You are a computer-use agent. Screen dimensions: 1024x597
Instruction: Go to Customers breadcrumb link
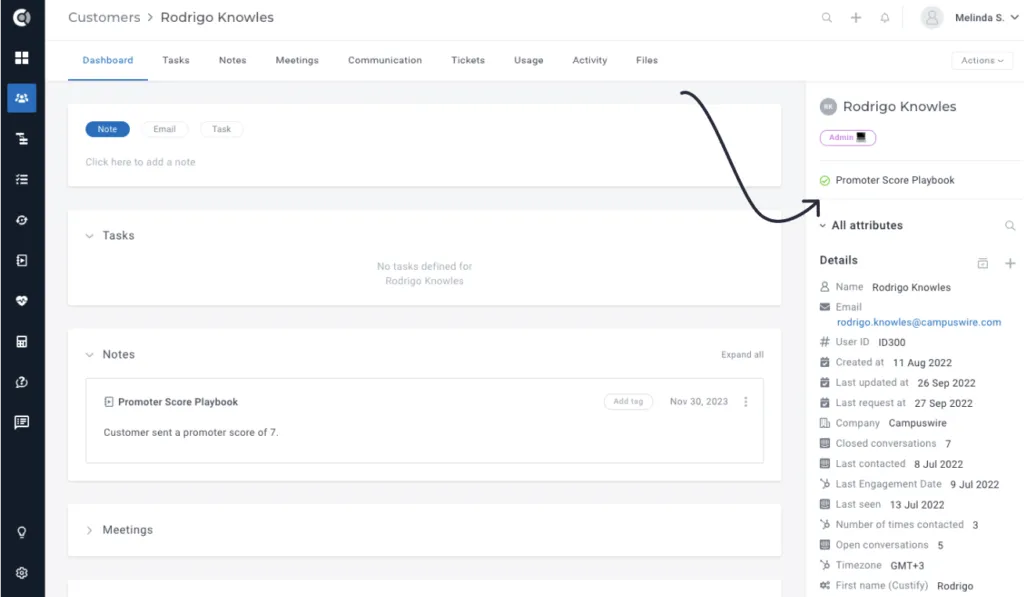click(104, 18)
